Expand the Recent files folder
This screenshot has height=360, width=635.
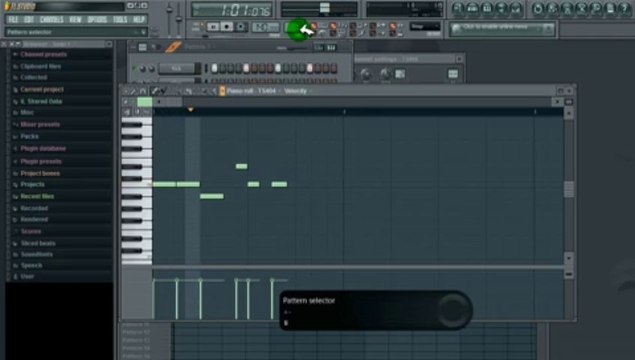pos(37,196)
